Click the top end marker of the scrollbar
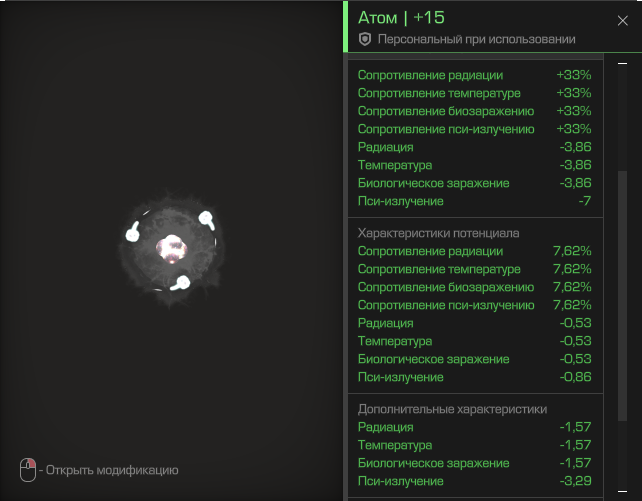 622,63
